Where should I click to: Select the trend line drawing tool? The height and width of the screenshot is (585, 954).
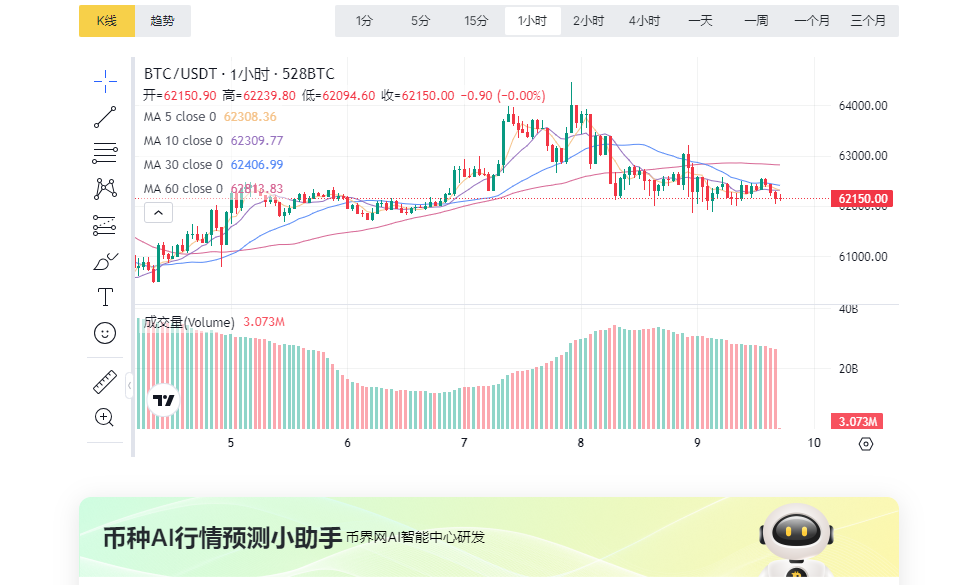(x=105, y=117)
